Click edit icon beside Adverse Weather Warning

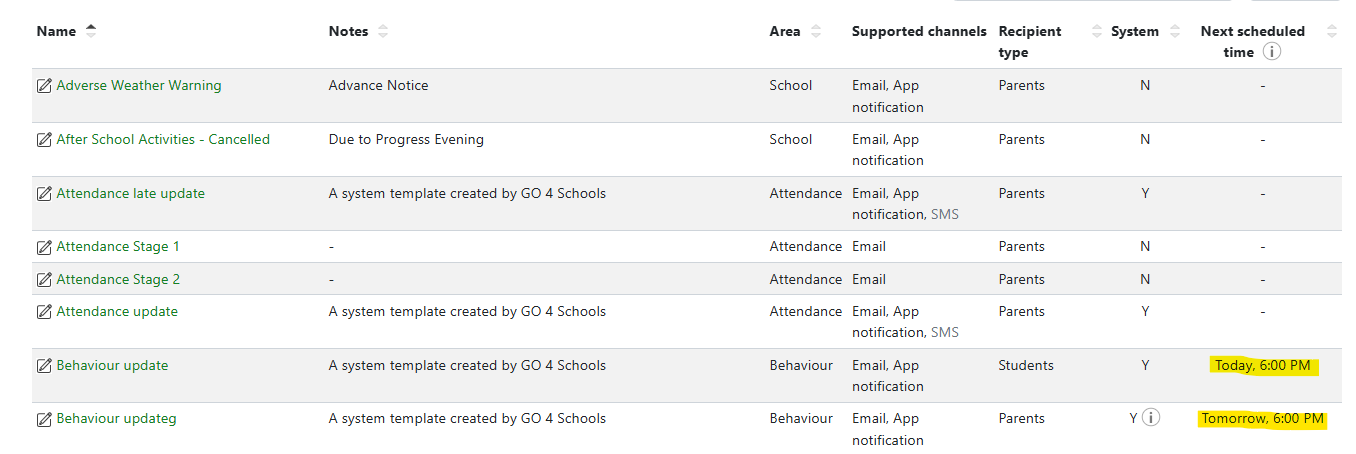point(44,86)
